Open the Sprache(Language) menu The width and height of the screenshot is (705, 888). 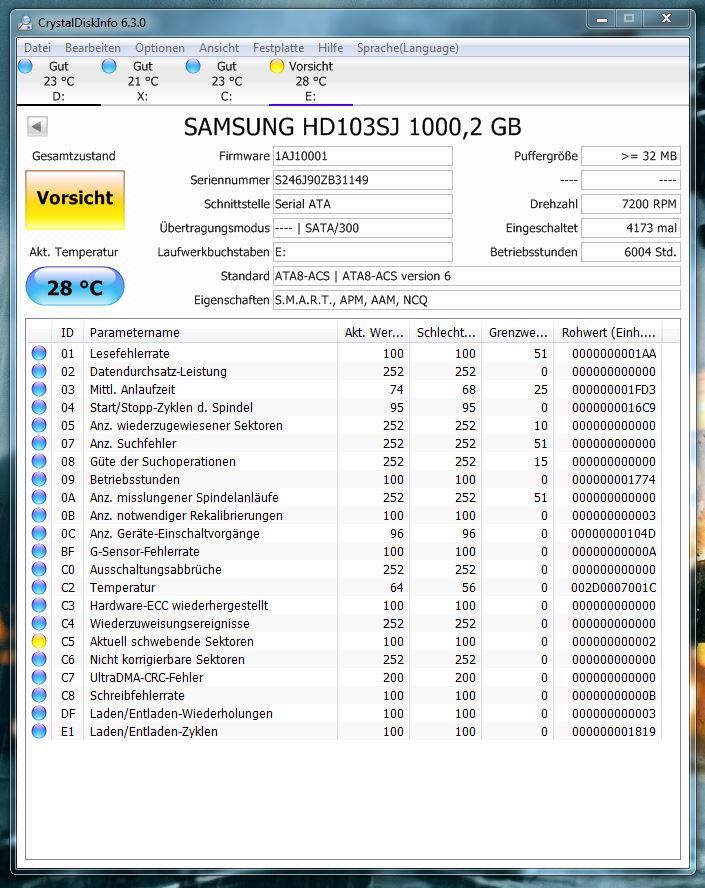(408, 48)
